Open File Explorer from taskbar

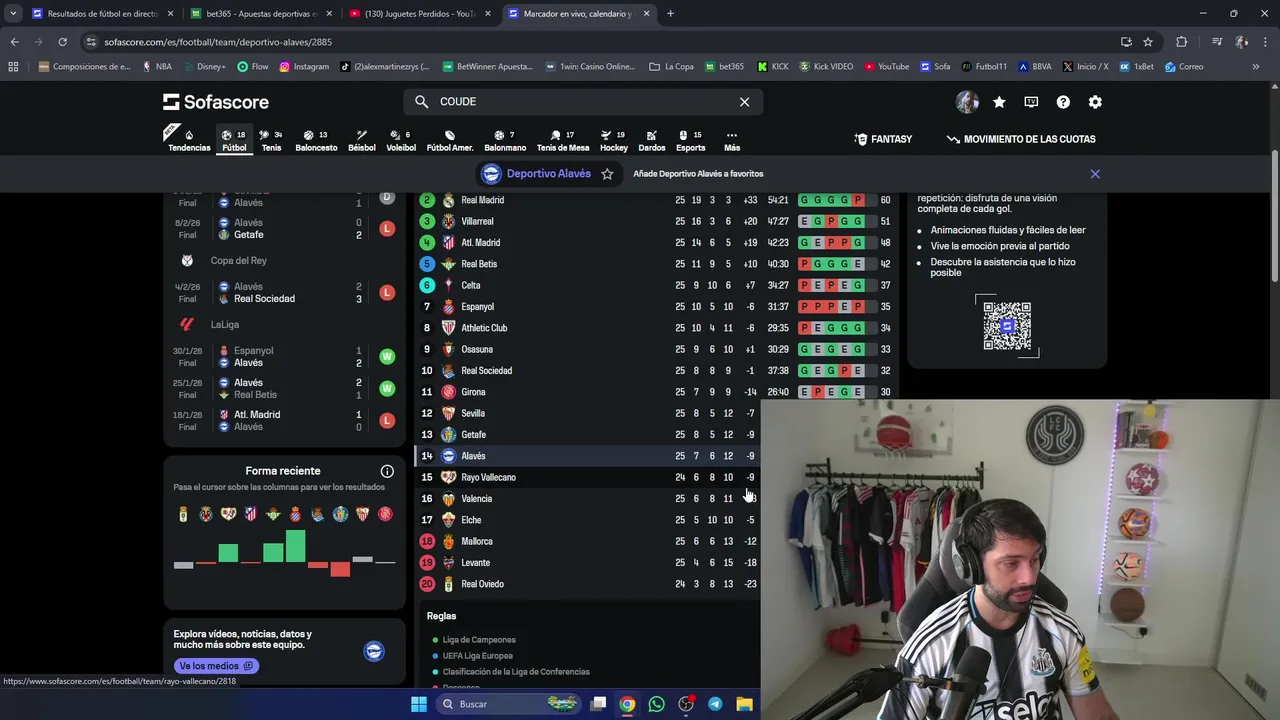pyautogui.click(x=744, y=704)
